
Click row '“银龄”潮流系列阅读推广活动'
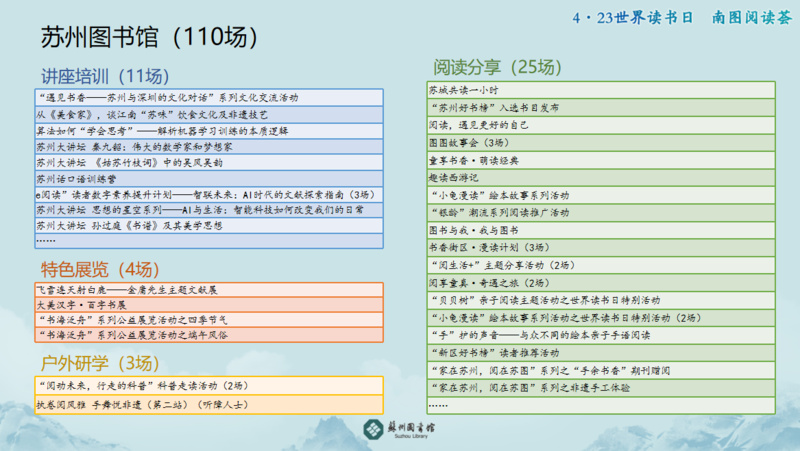(601, 213)
